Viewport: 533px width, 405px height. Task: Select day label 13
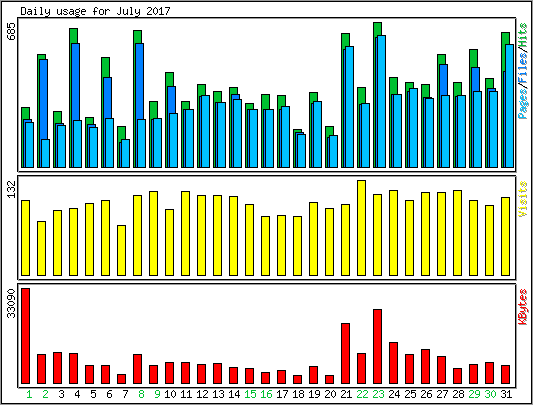coord(218,394)
